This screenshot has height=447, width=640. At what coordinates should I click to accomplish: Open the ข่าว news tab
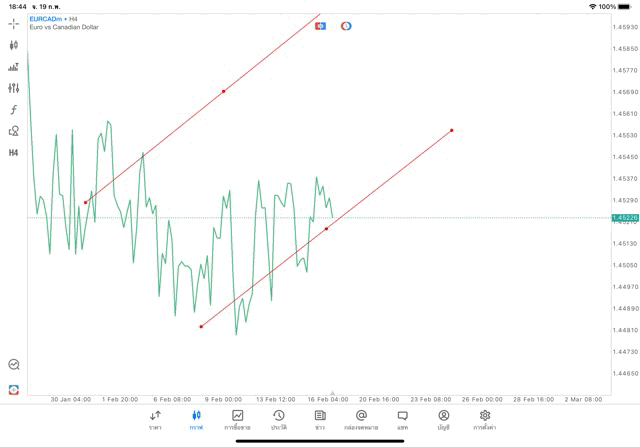click(x=320, y=420)
